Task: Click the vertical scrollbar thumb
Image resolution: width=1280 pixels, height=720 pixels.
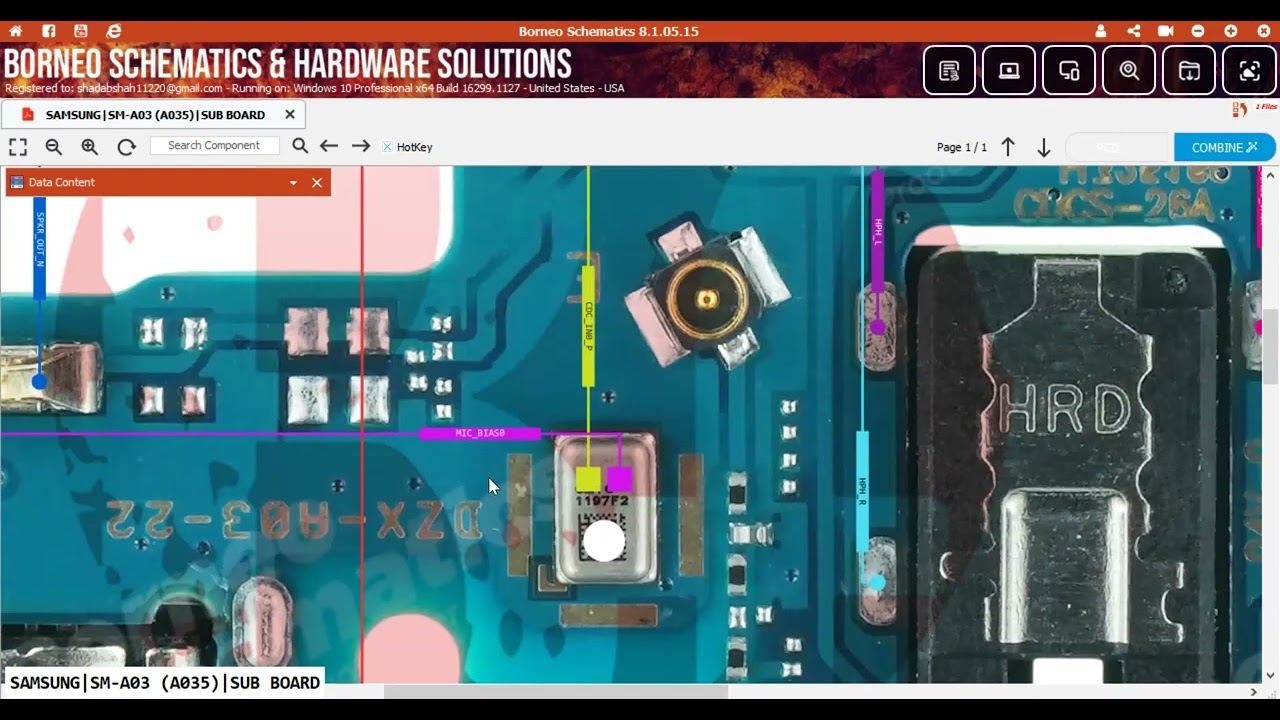Action: coord(1271,347)
